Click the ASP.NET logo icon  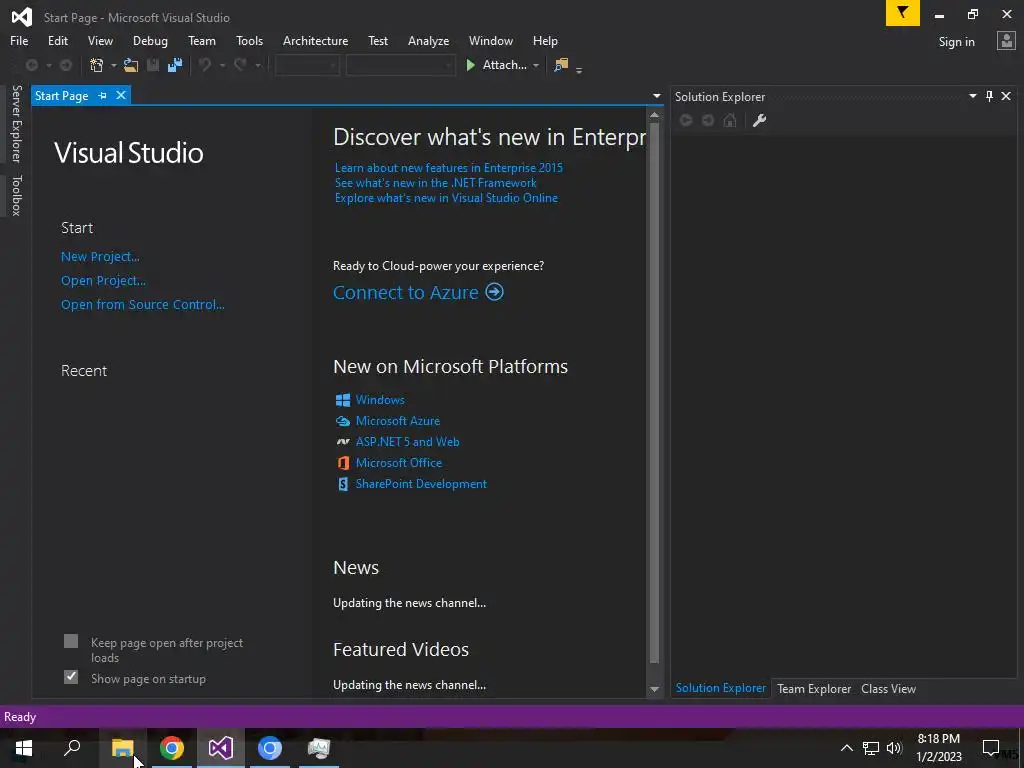[x=343, y=442]
